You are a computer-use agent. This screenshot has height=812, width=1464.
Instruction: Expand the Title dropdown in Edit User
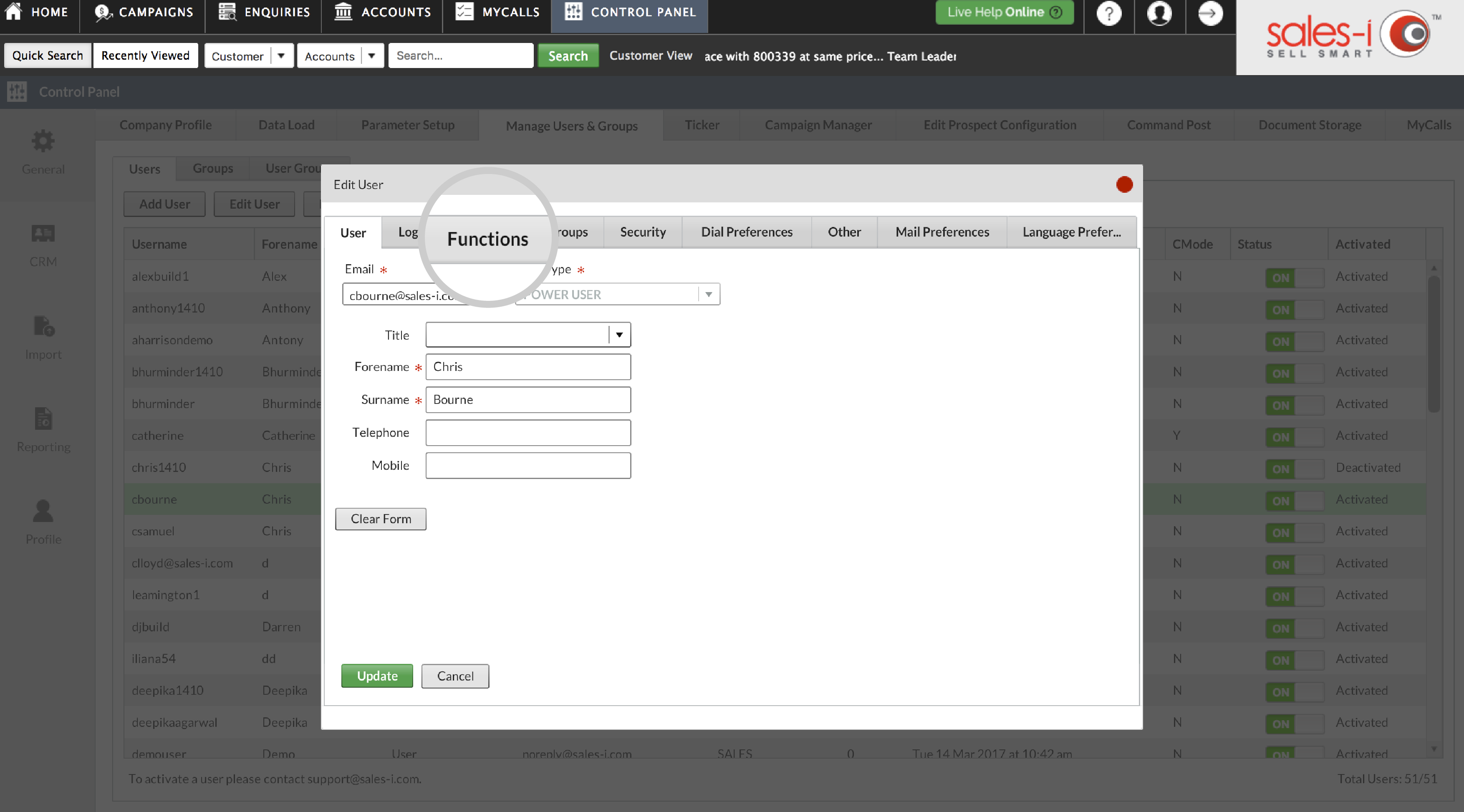click(619, 334)
